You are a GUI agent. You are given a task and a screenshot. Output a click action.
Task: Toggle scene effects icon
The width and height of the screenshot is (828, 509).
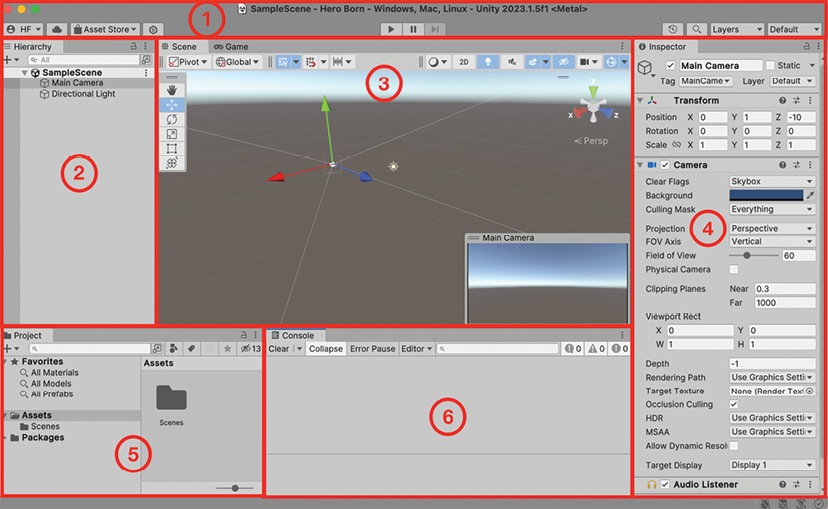(x=533, y=62)
